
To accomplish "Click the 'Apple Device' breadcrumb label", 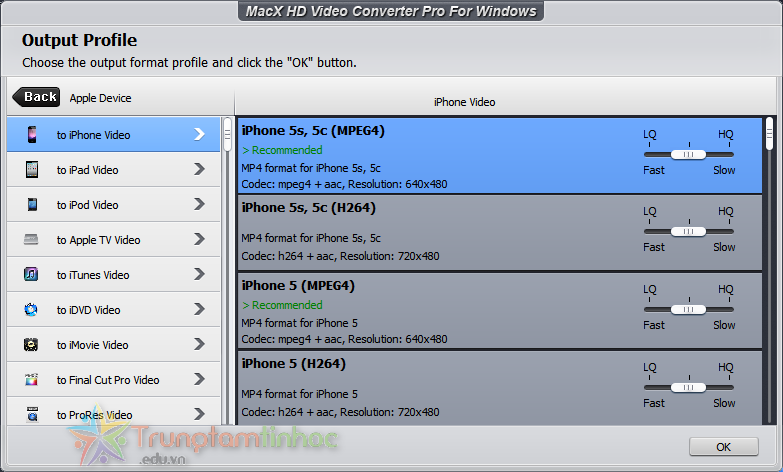I will tap(100, 98).
